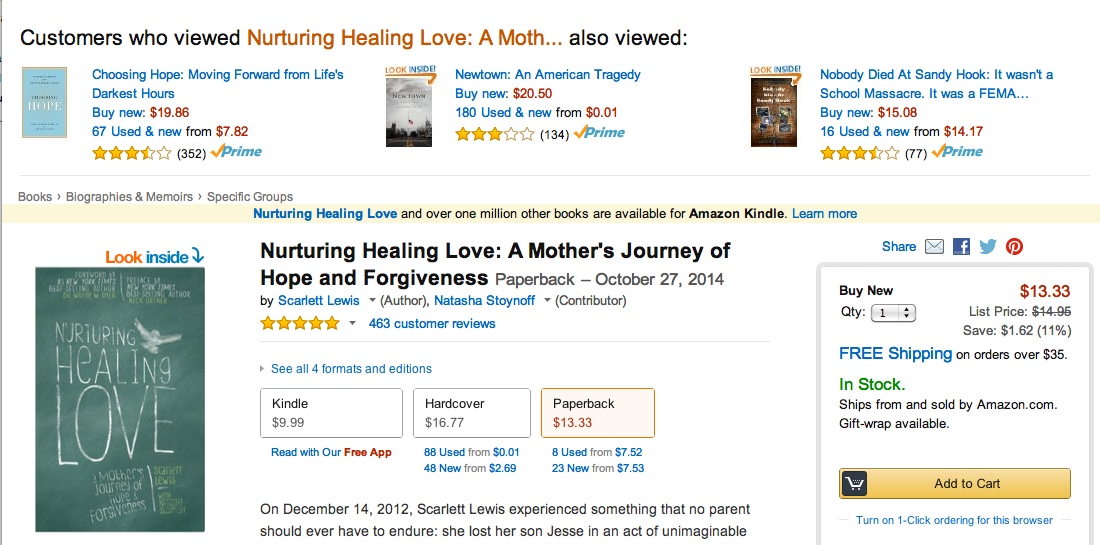Image resolution: width=1100 pixels, height=545 pixels.
Task: Pin the book on Pinterest
Action: 1014,247
